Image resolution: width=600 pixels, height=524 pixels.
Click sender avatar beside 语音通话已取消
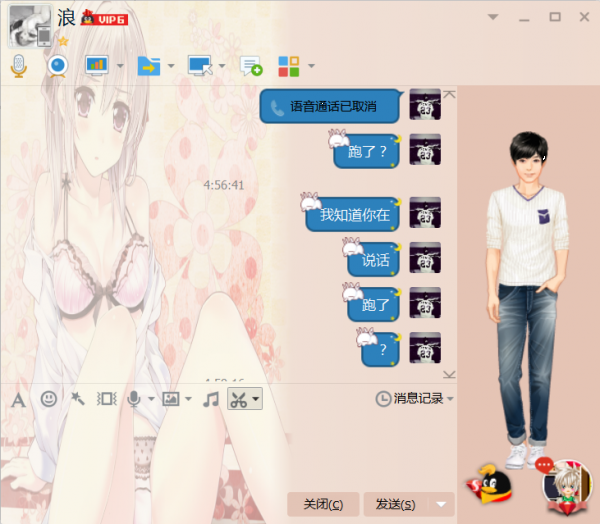pyautogui.click(x=425, y=104)
